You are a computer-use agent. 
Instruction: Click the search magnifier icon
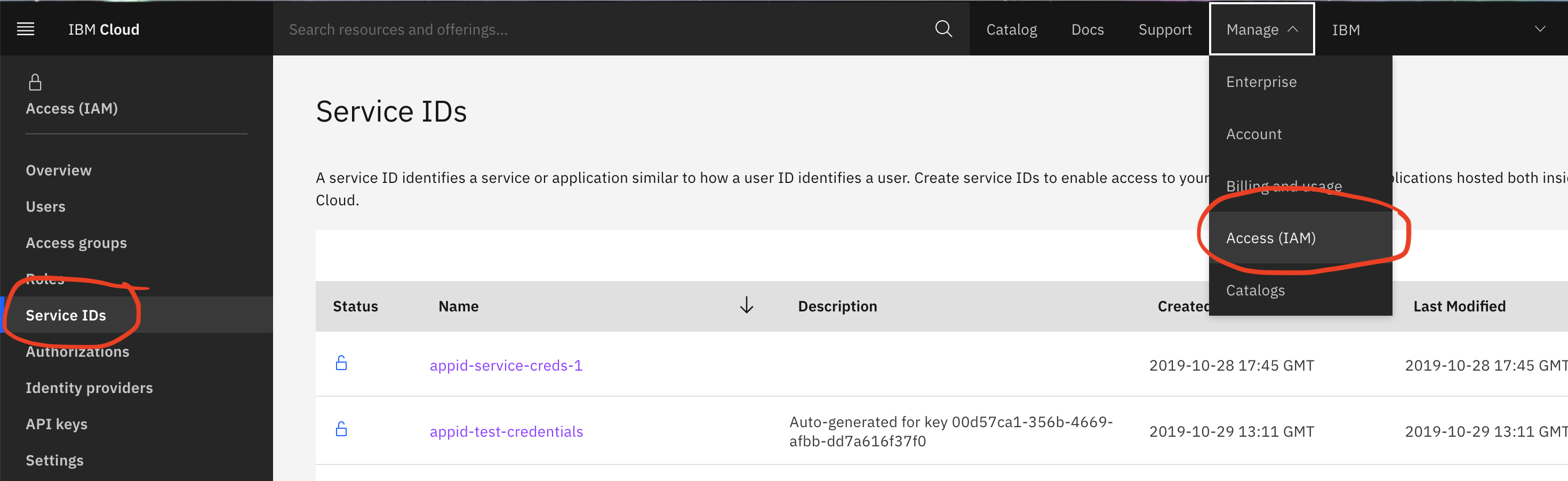point(943,29)
